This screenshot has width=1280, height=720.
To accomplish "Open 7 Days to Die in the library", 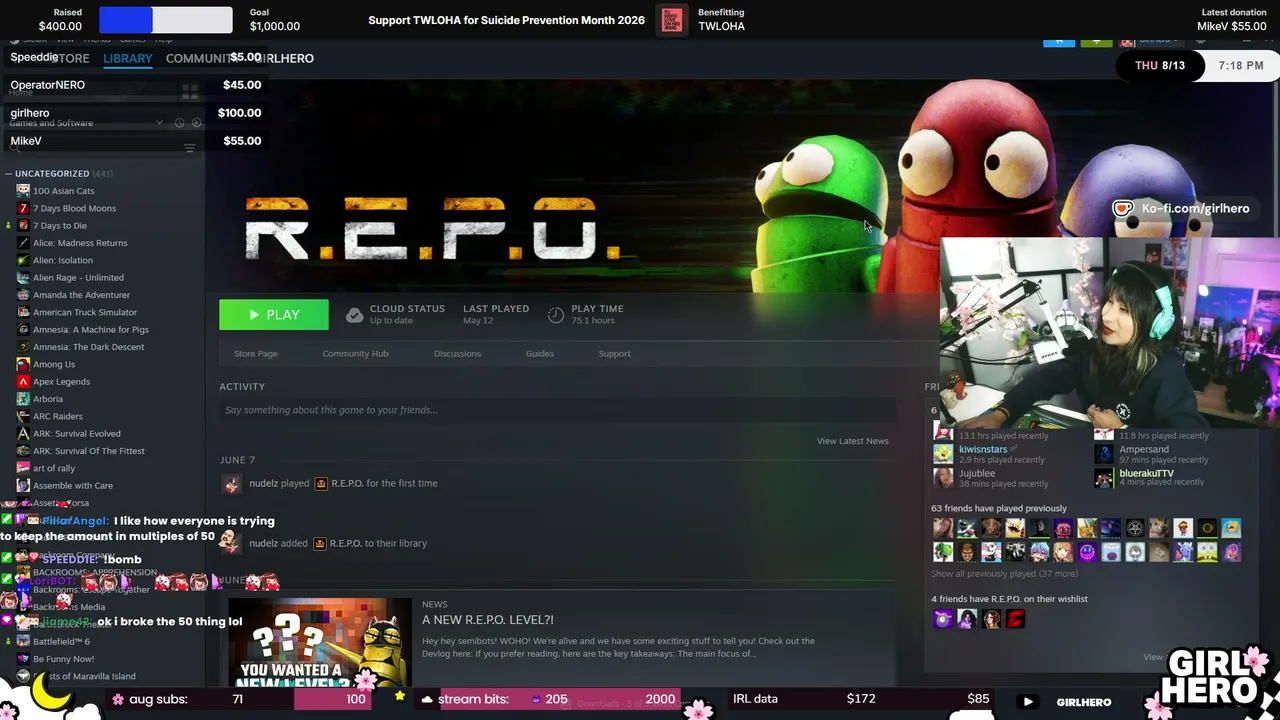I will pos(59,226).
